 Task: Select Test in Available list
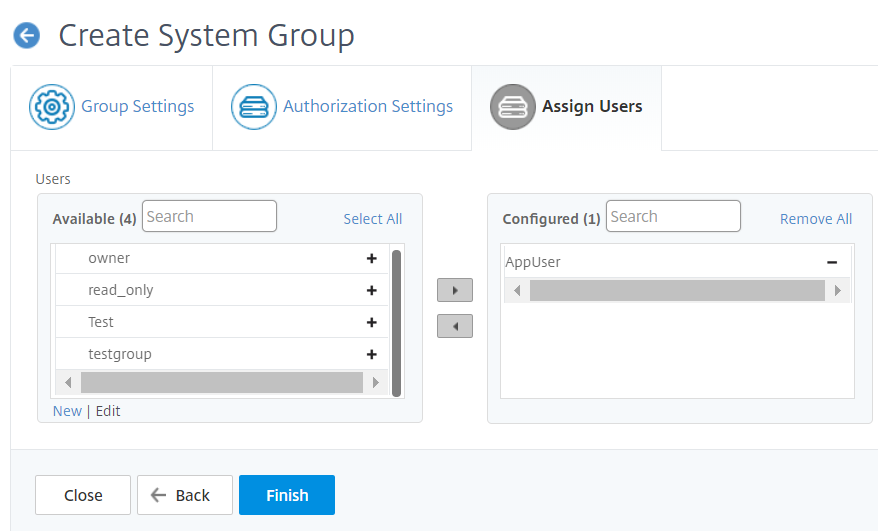(222, 322)
